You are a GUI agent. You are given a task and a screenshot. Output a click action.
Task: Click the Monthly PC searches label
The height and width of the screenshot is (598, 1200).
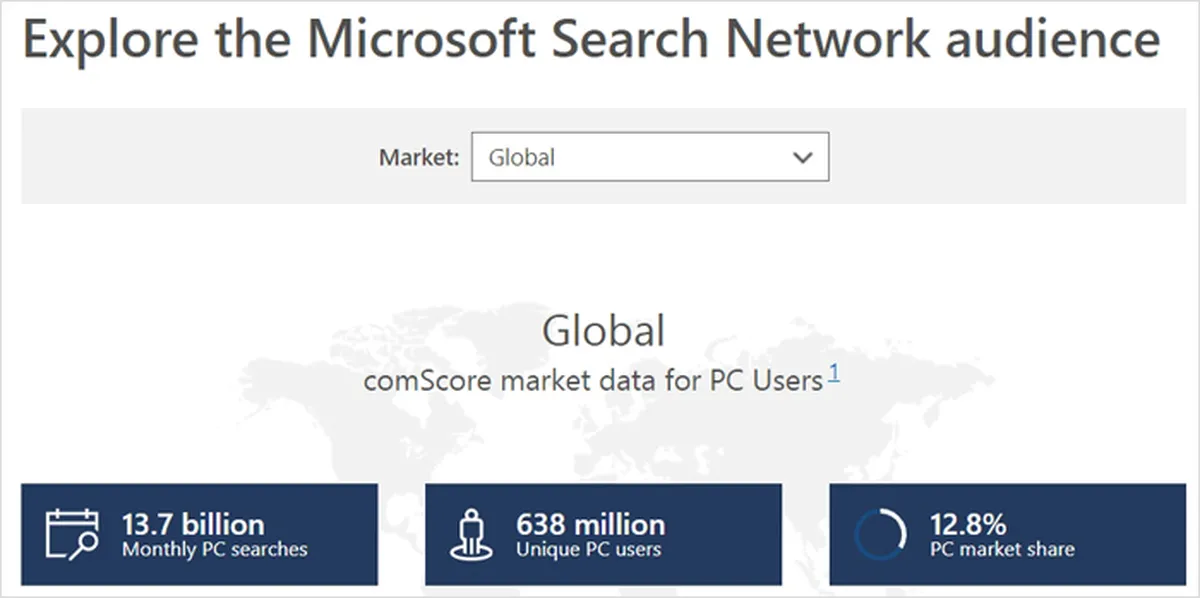214,549
